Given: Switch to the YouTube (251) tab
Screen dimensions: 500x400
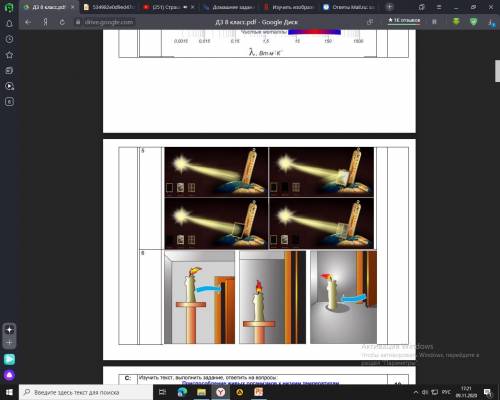Looking at the screenshot, I should [x=169, y=7].
